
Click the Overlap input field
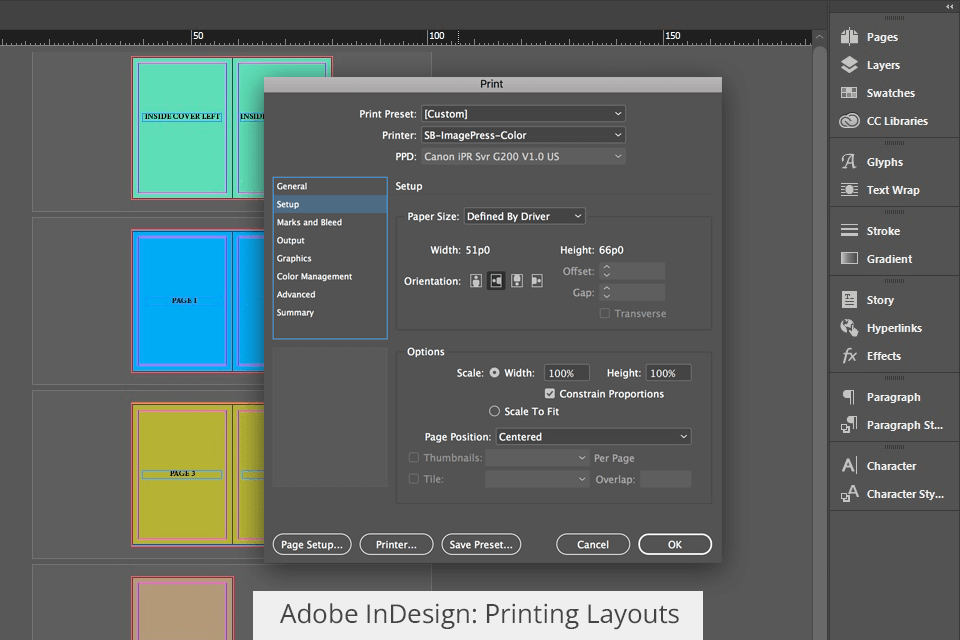click(x=666, y=479)
